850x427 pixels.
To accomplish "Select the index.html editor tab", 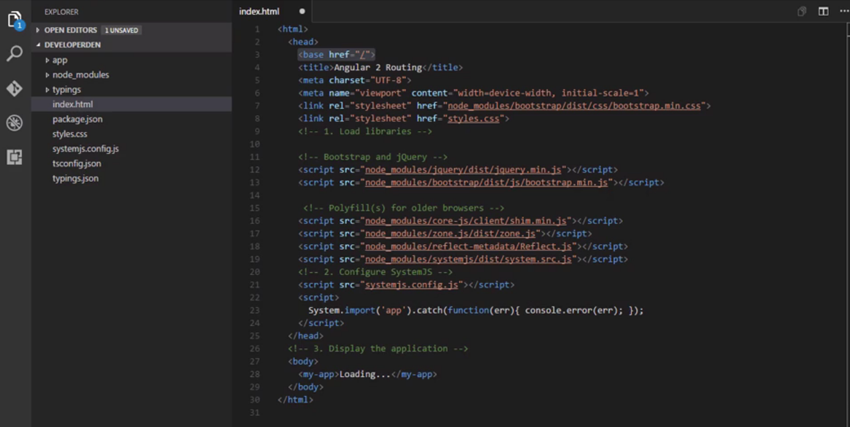I will pyautogui.click(x=273, y=11).
